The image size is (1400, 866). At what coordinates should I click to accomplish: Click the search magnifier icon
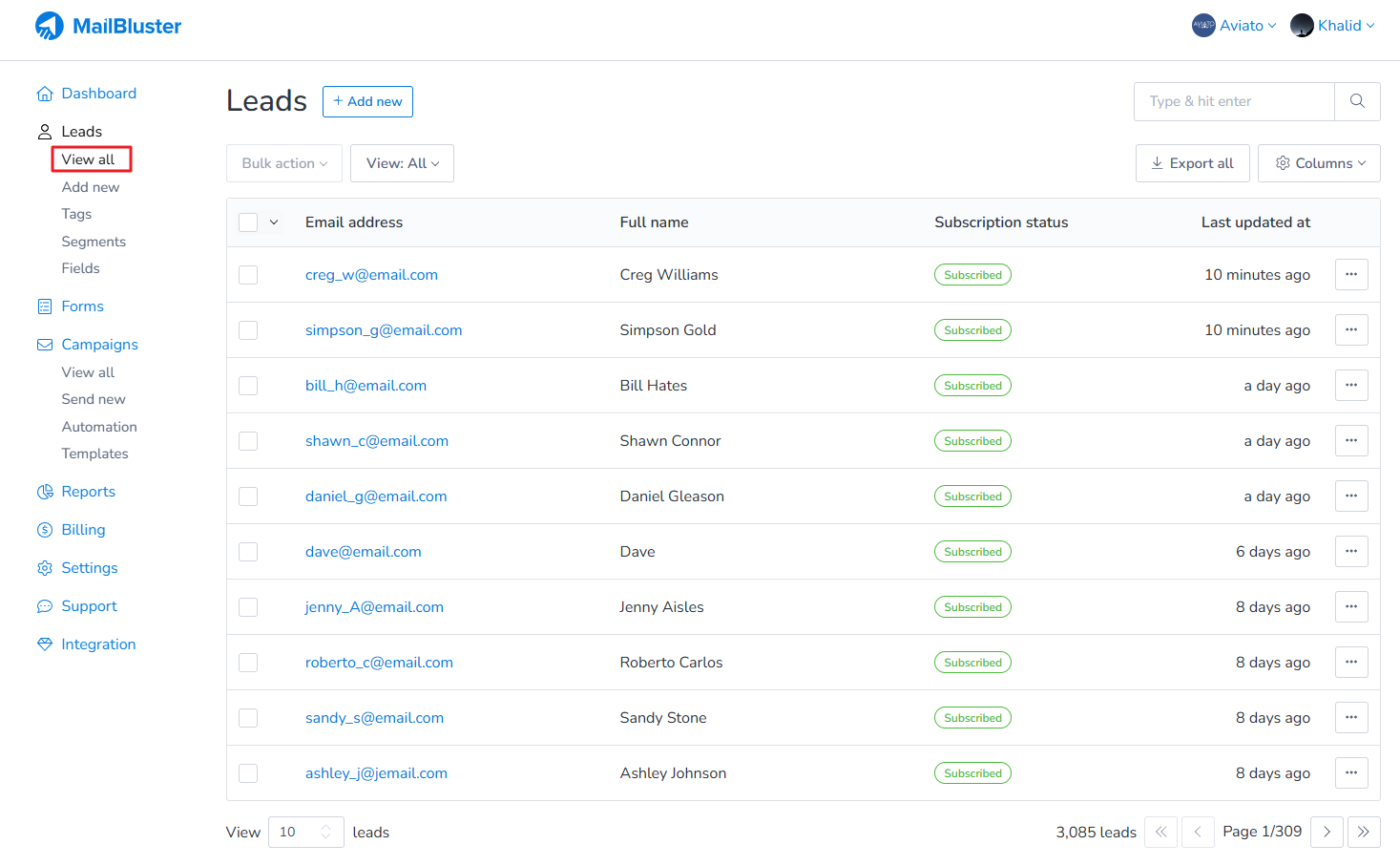[x=1357, y=101]
